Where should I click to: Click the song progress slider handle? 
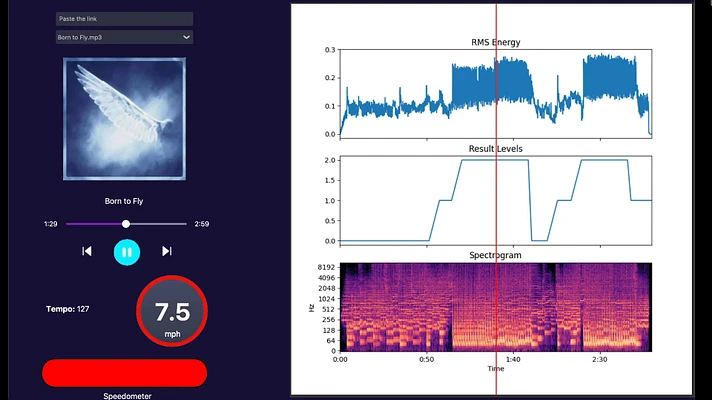pos(126,224)
